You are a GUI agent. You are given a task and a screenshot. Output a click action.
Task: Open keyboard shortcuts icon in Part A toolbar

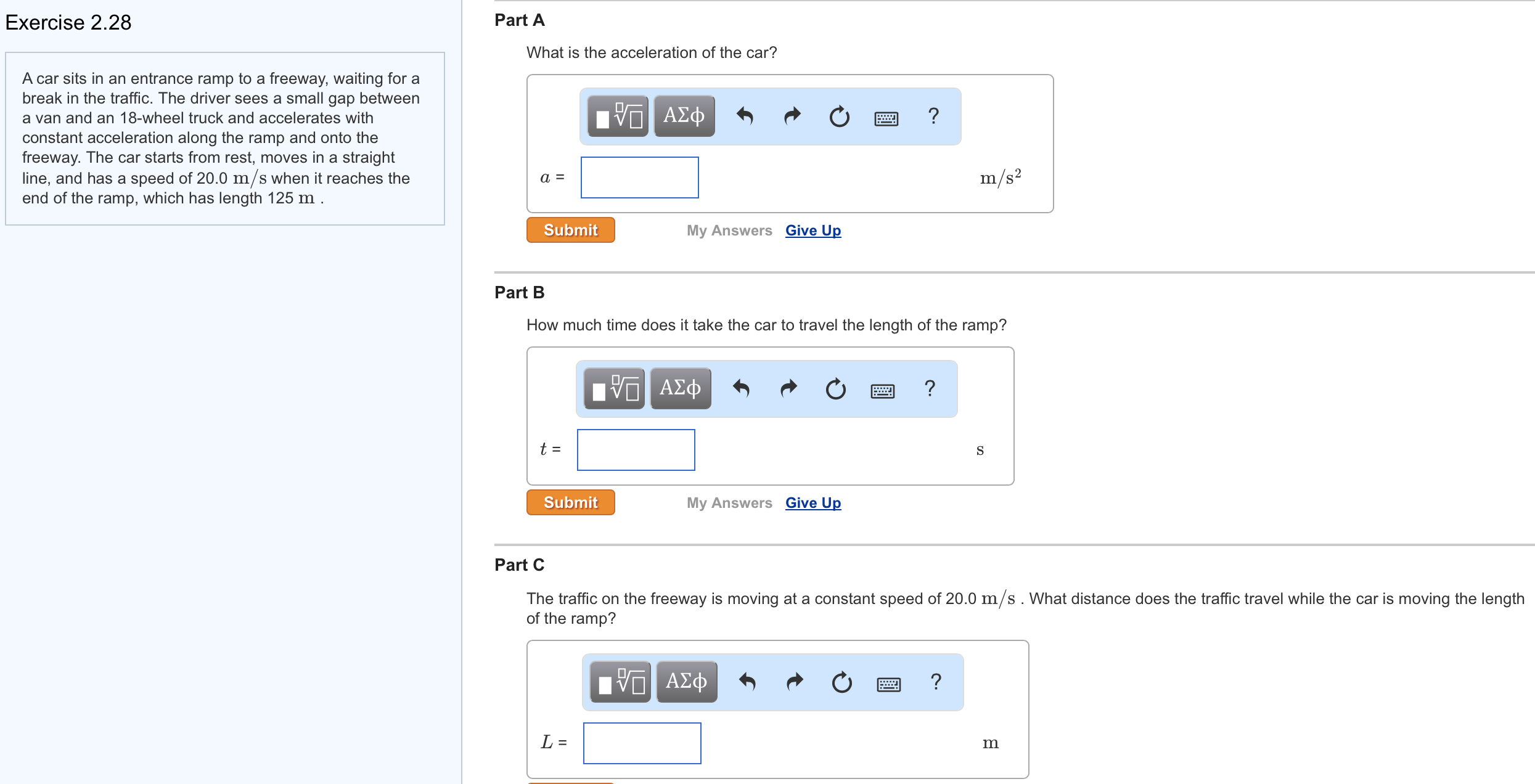(886, 118)
